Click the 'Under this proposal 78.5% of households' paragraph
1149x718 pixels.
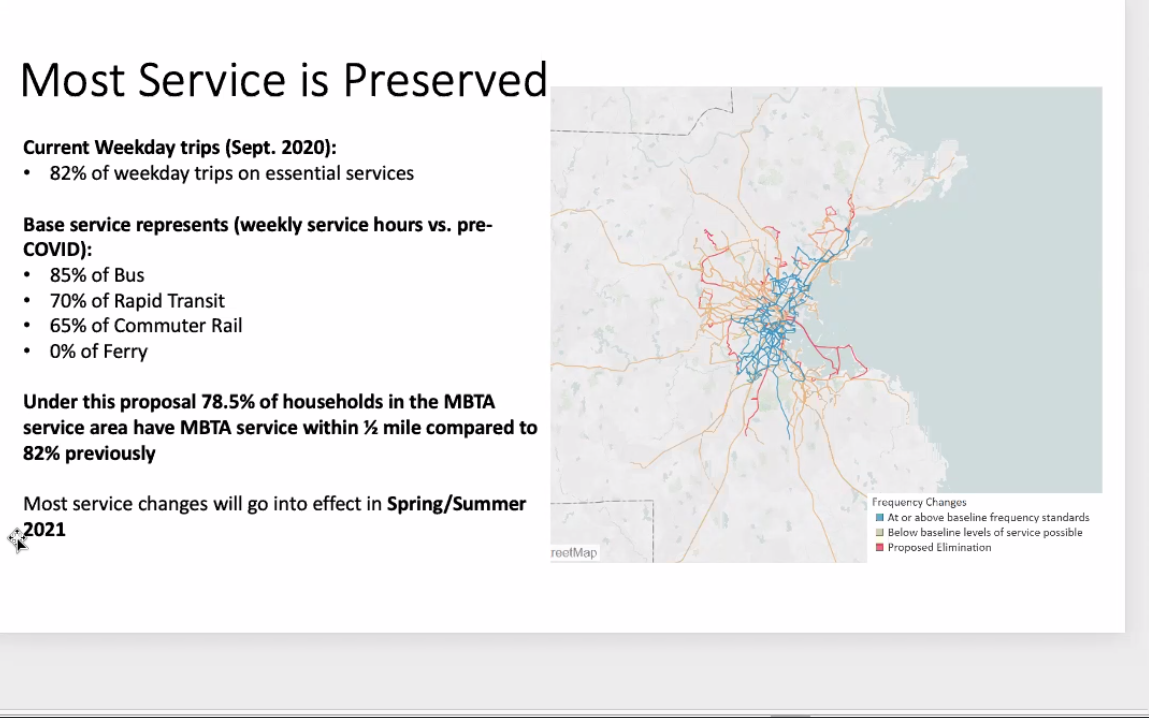(280, 427)
